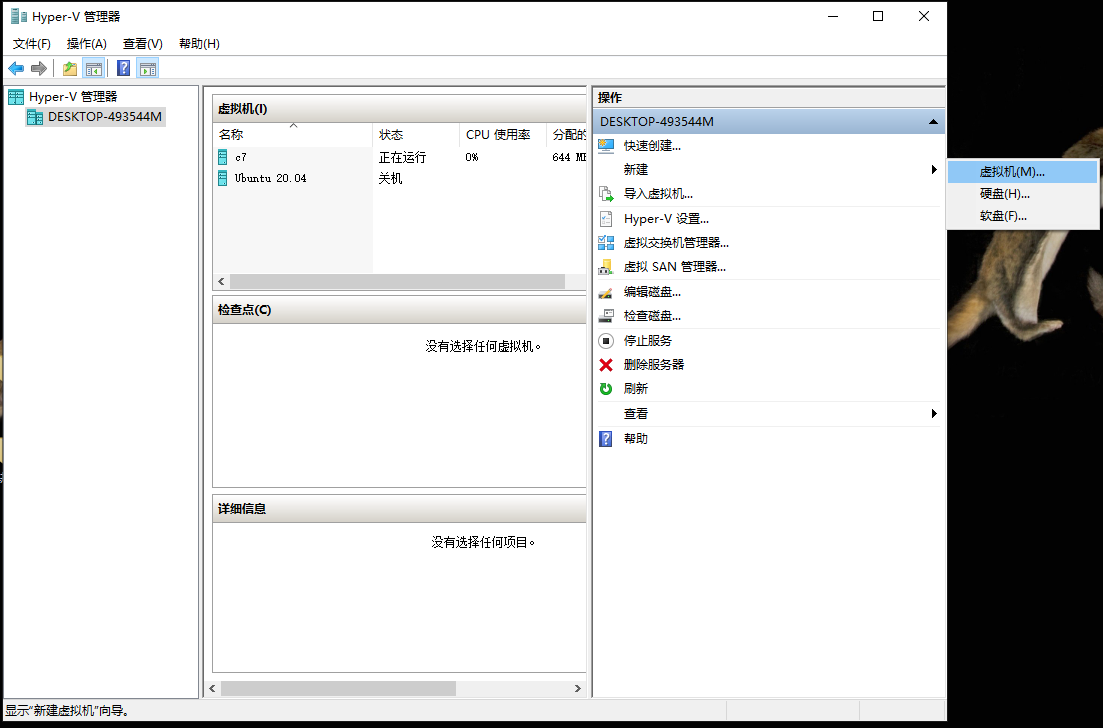Click the c7 virtual machine icon
Screen dimensions: 1103x728
pyautogui.click(x=223, y=157)
